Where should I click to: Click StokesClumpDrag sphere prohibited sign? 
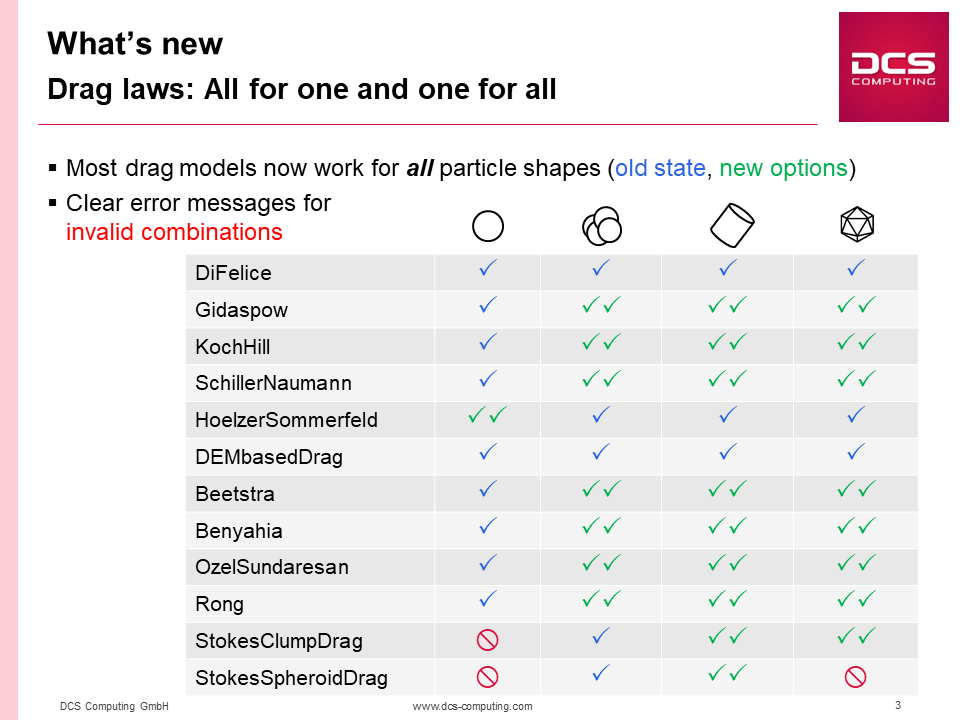487,640
